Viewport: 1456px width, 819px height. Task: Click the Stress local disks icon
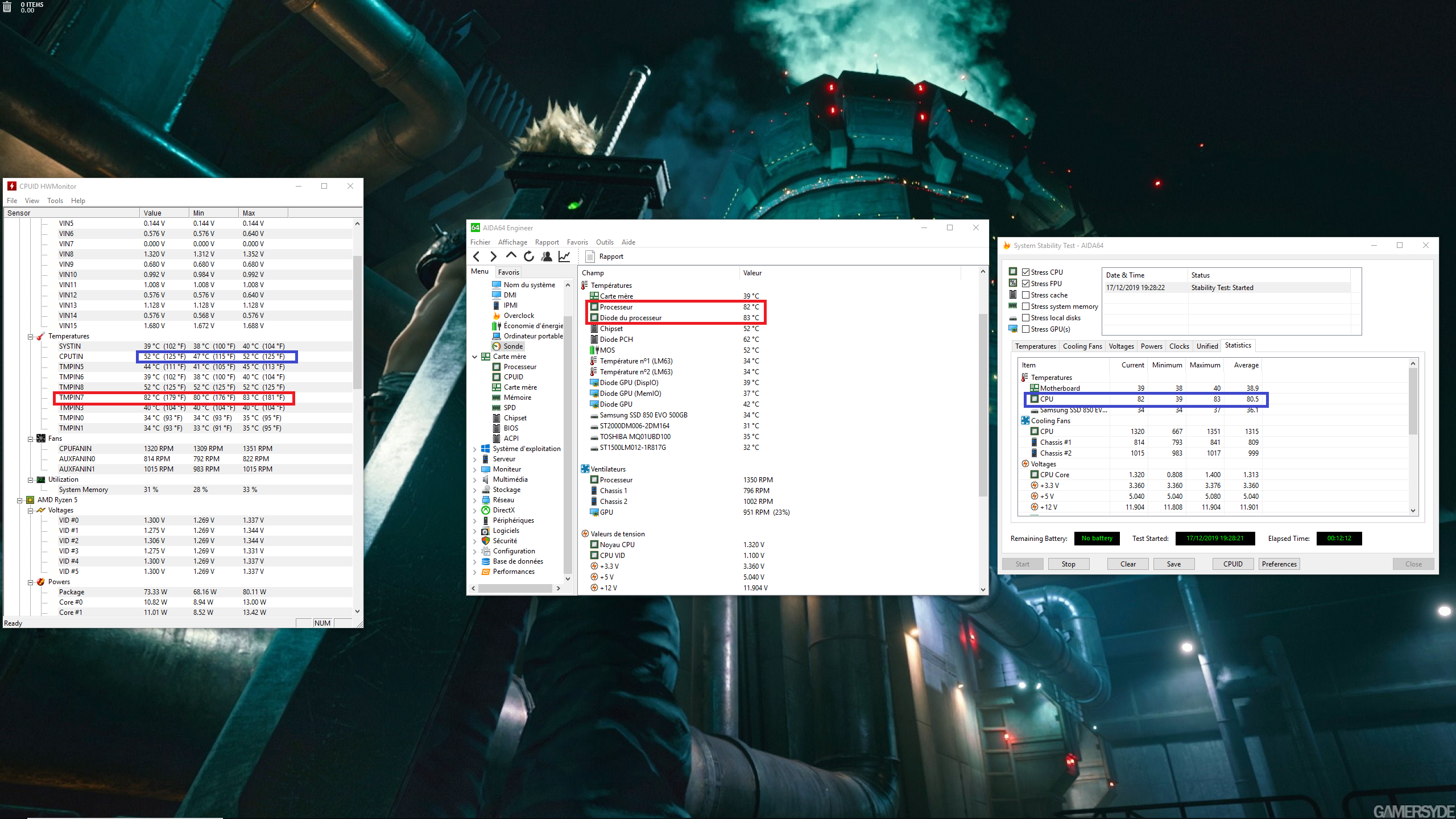(1013, 318)
